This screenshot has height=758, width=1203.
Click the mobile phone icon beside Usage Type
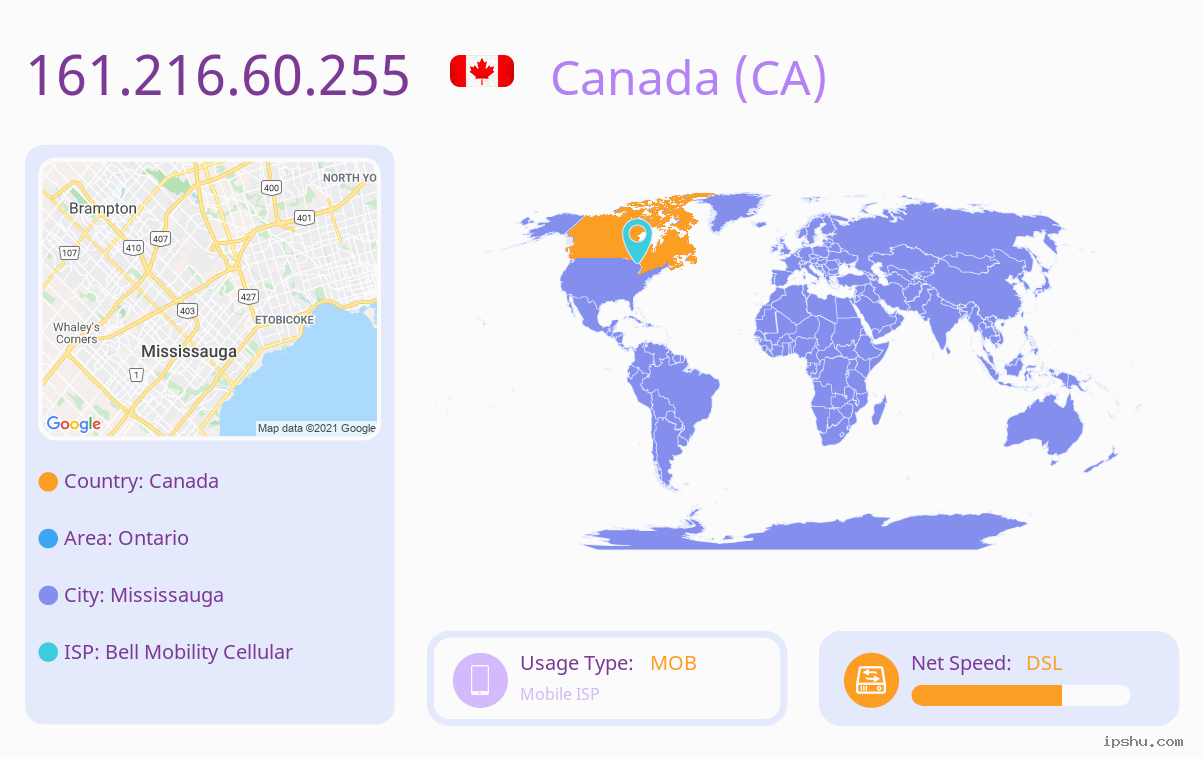[480, 679]
